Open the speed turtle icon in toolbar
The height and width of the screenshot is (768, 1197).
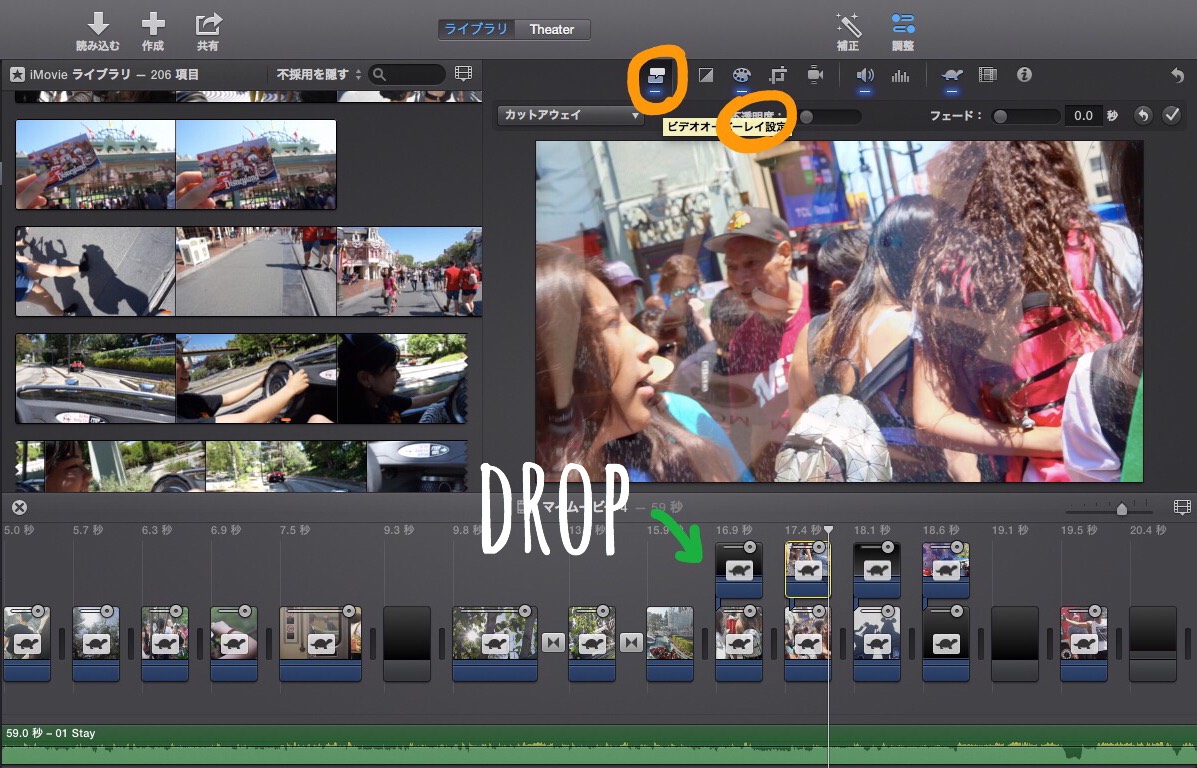tap(951, 75)
